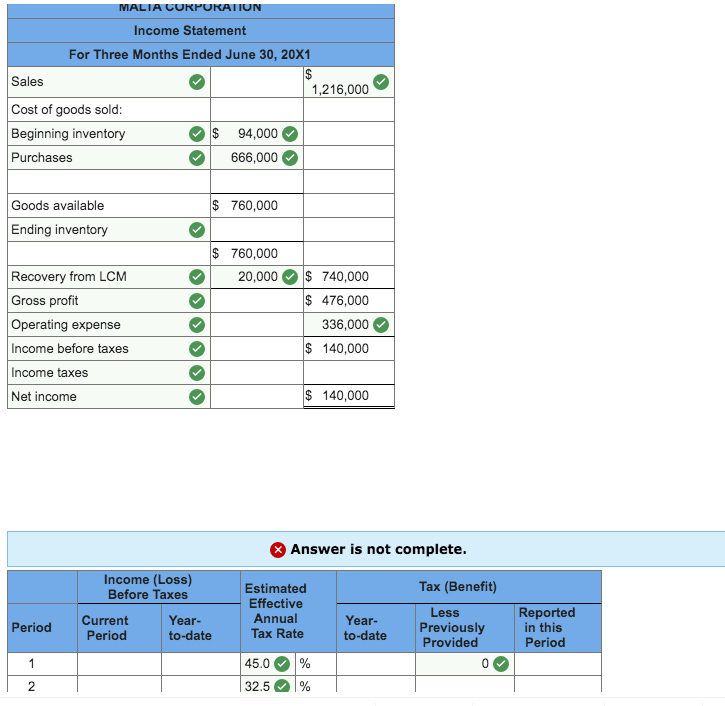Click the Reported in this Period header
This screenshot has height=706, width=725.
547,628
